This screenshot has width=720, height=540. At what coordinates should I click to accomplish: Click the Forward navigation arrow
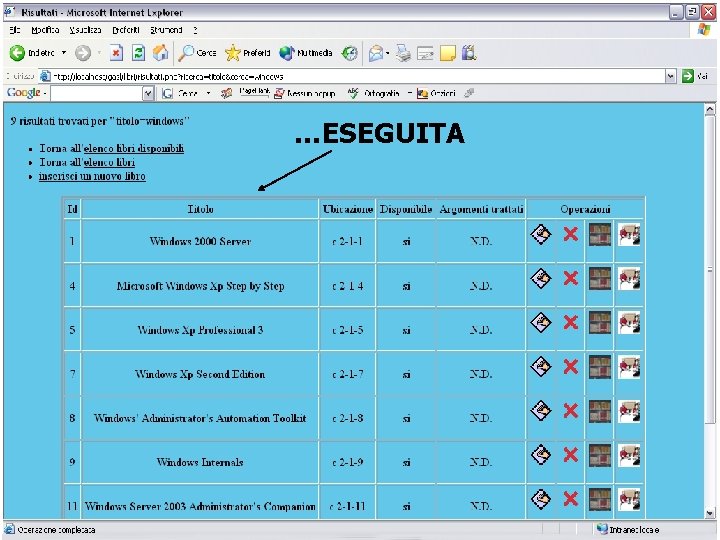pos(83,53)
